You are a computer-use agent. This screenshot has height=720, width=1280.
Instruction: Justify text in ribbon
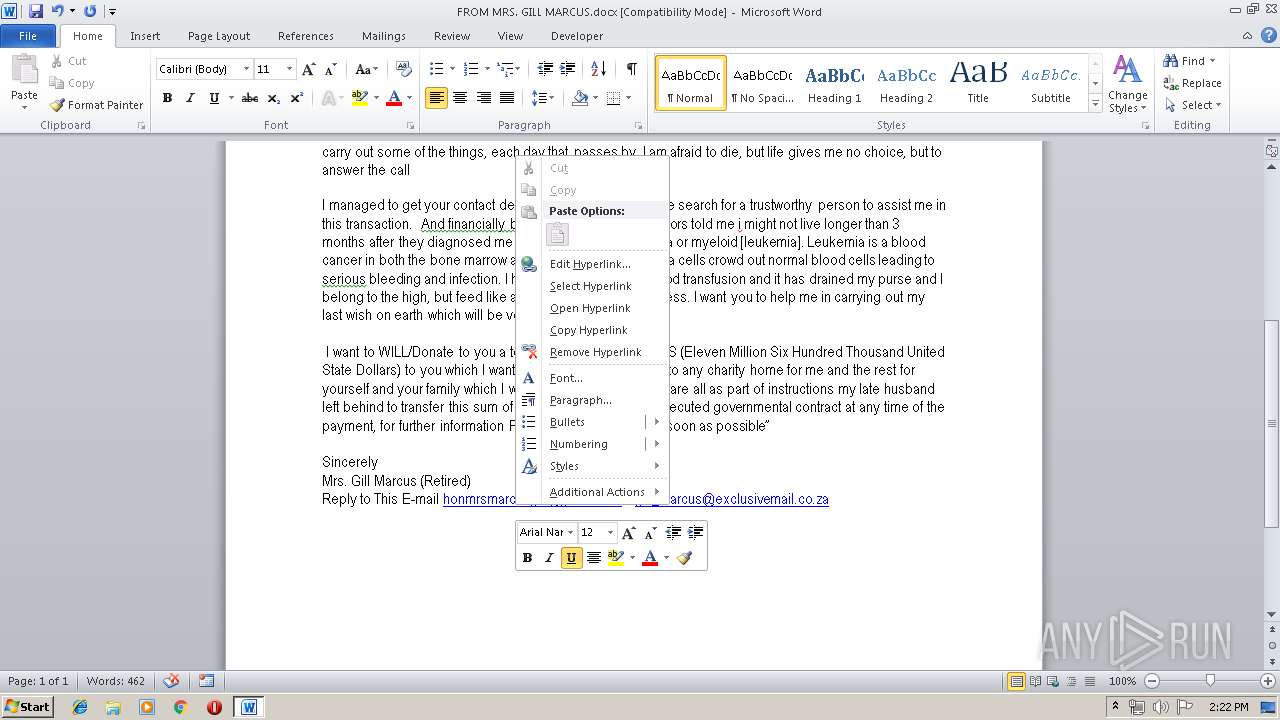point(507,98)
